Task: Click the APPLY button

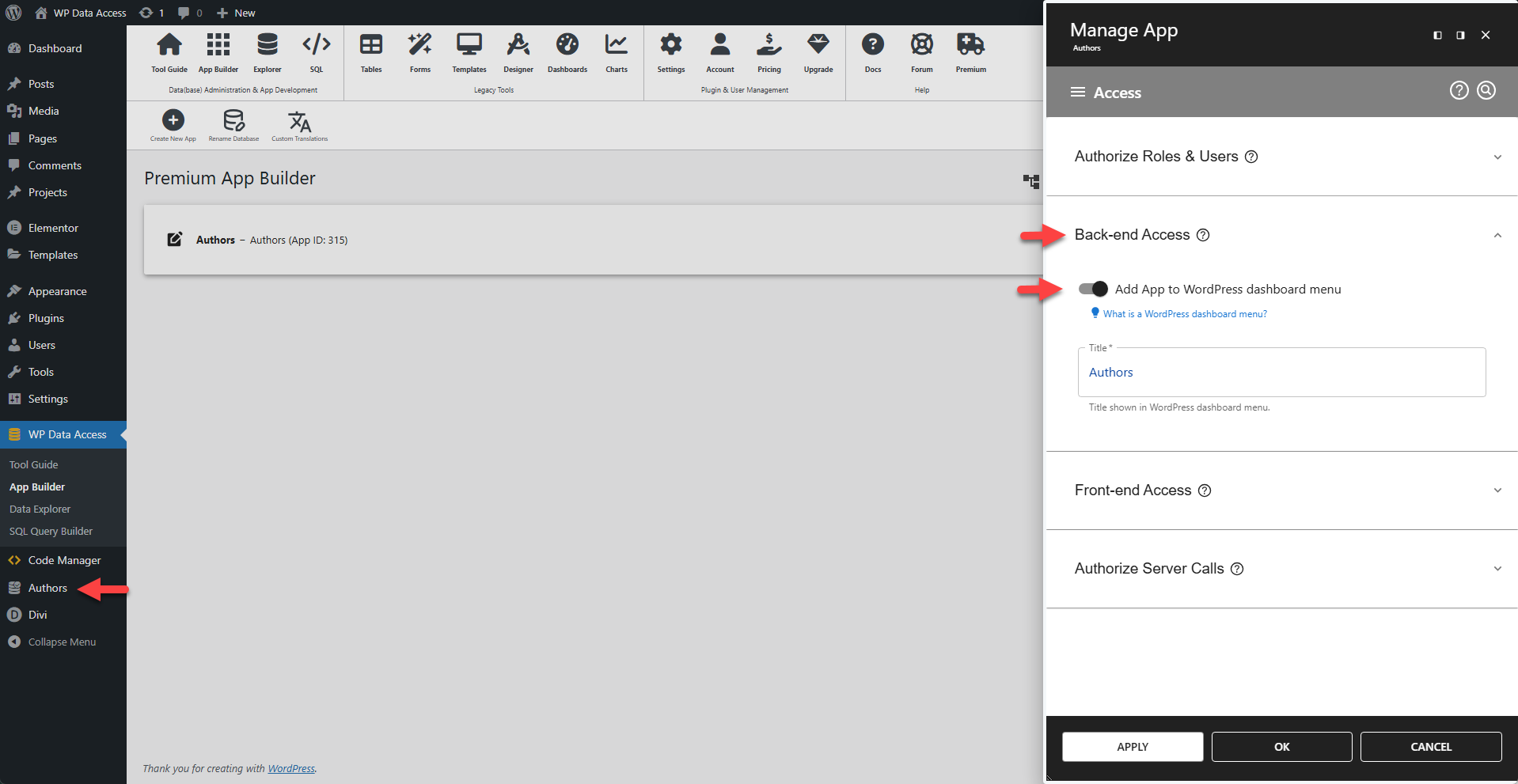Action: coord(1132,746)
